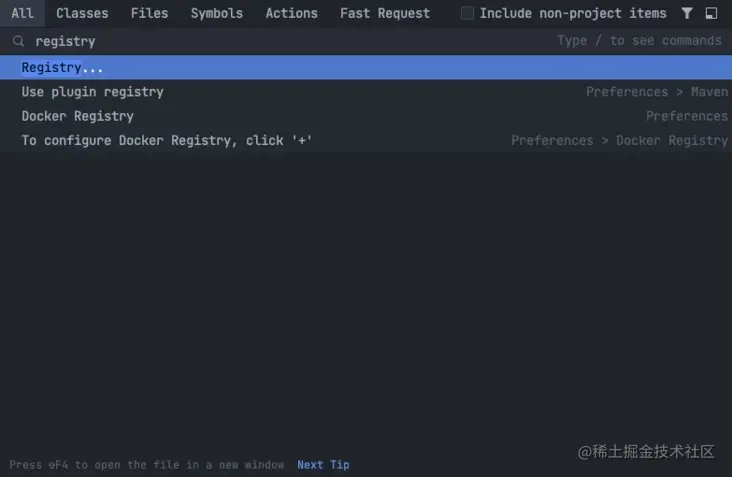This screenshot has width=732, height=477.
Task: Click the 'Press ⌥F4' tip text
Action: [146, 465]
